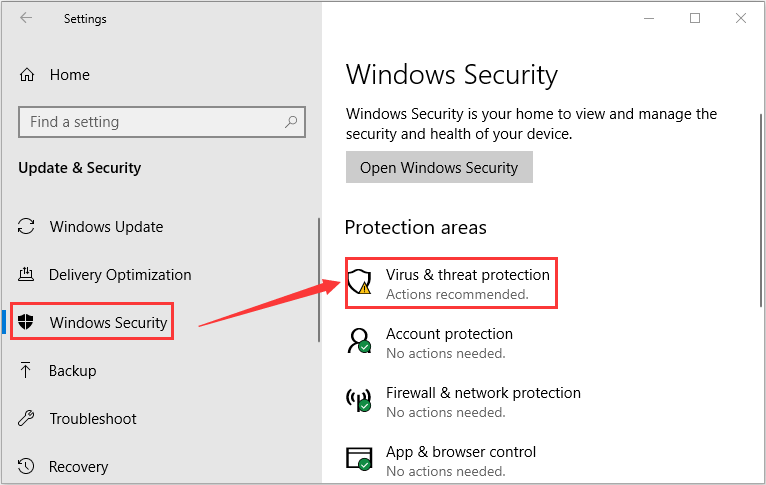Click the Firewall network antenna icon
This screenshot has width=766, height=485.
click(x=359, y=400)
